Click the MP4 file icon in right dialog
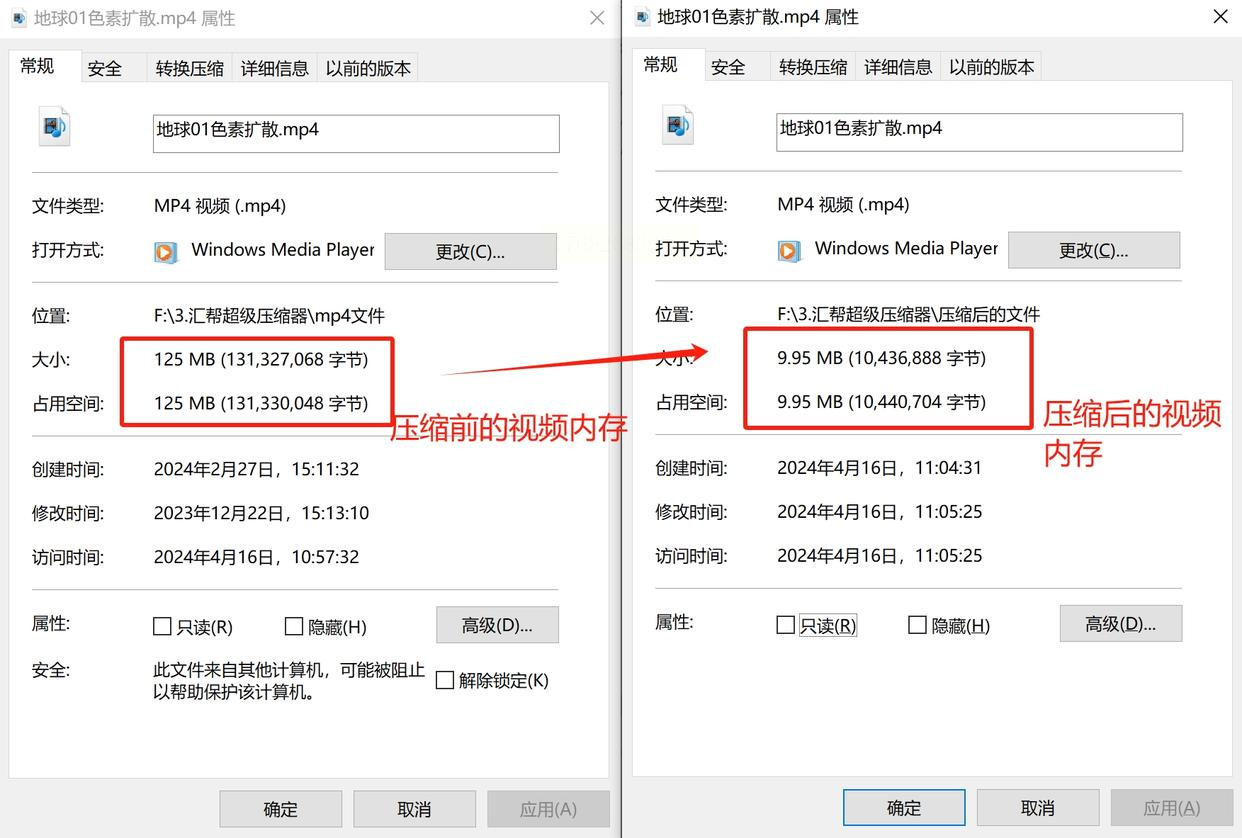Image resolution: width=1242 pixels, height=838 pixels. [x=678, y=125]
